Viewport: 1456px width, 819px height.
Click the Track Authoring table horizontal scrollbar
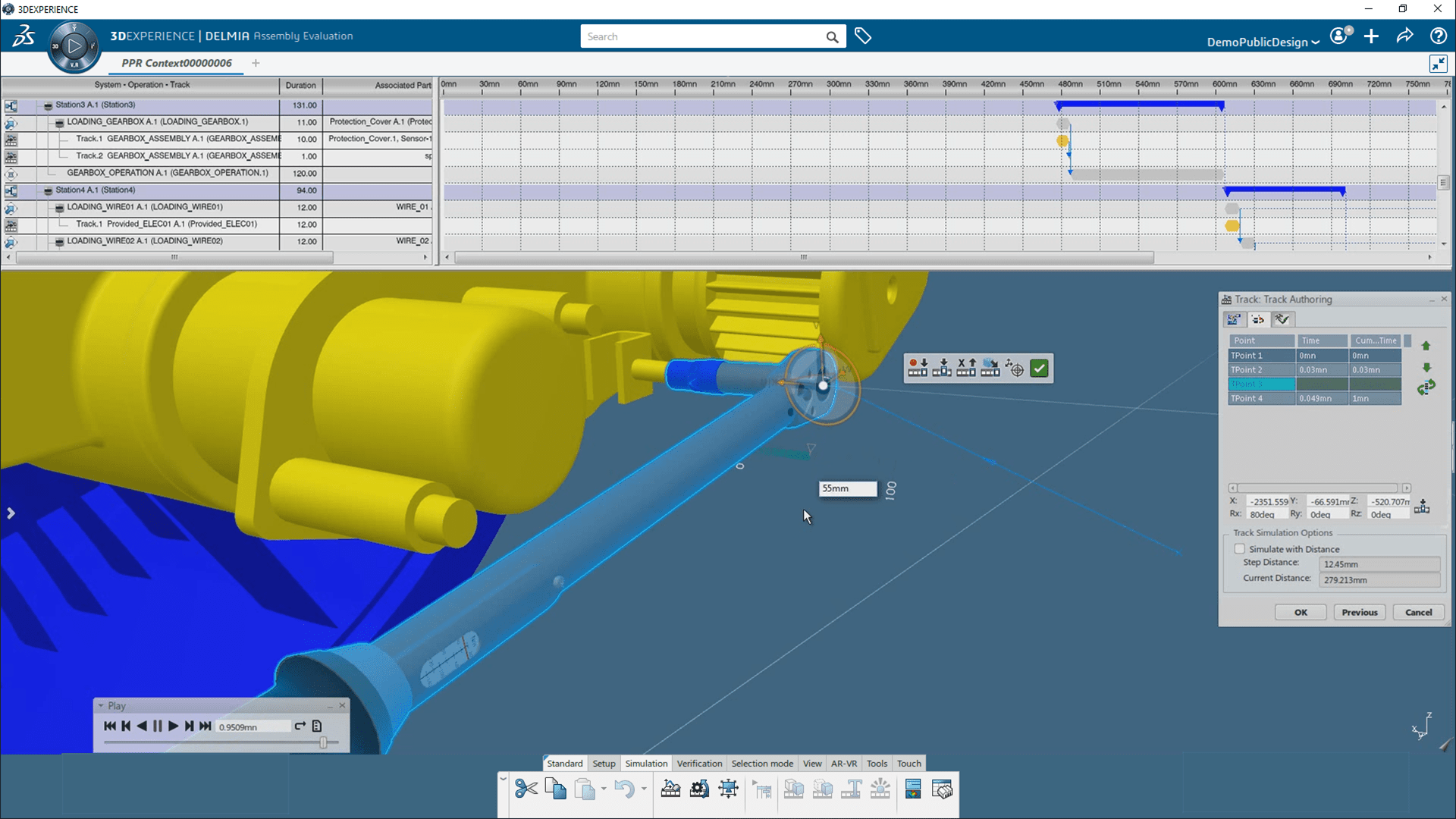[x=1319, y=488]
